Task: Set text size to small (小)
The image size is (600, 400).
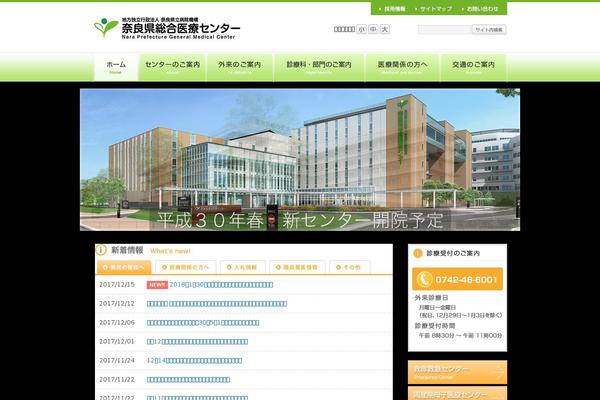Action: [x=361, y=29]
